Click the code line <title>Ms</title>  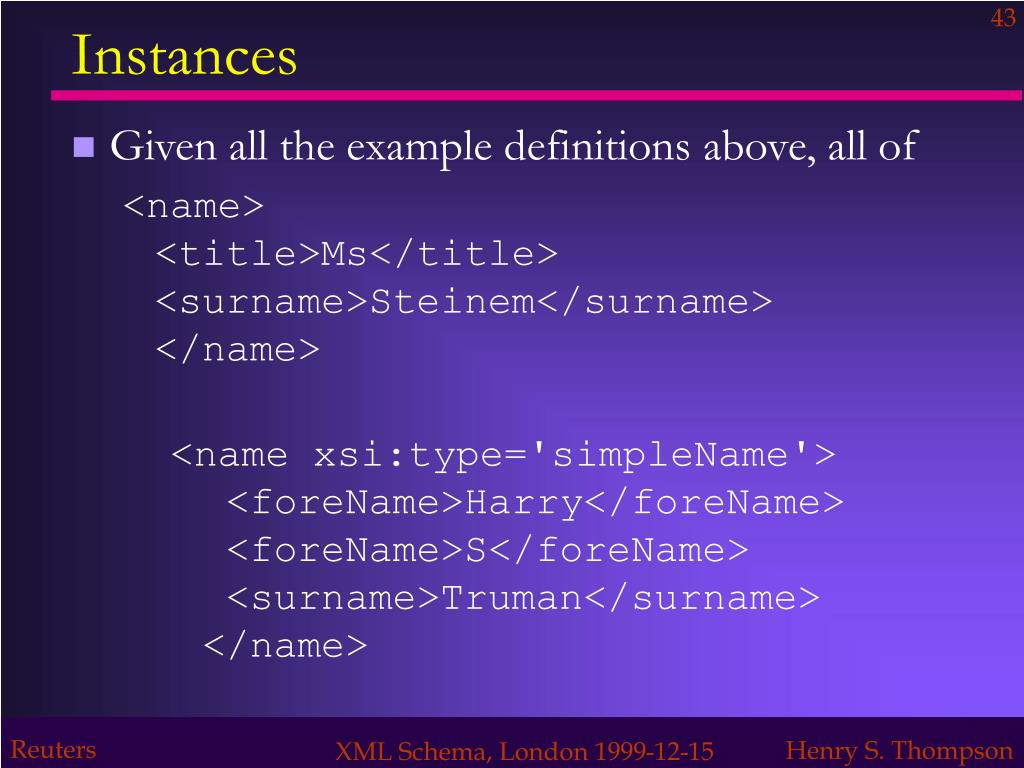[x=357, y=253]
